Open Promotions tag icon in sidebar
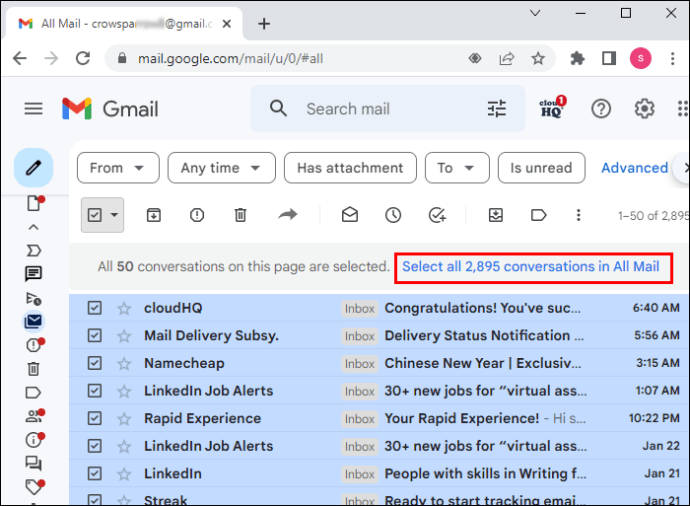The image size is (690, 506). click(x=35, y=487)
